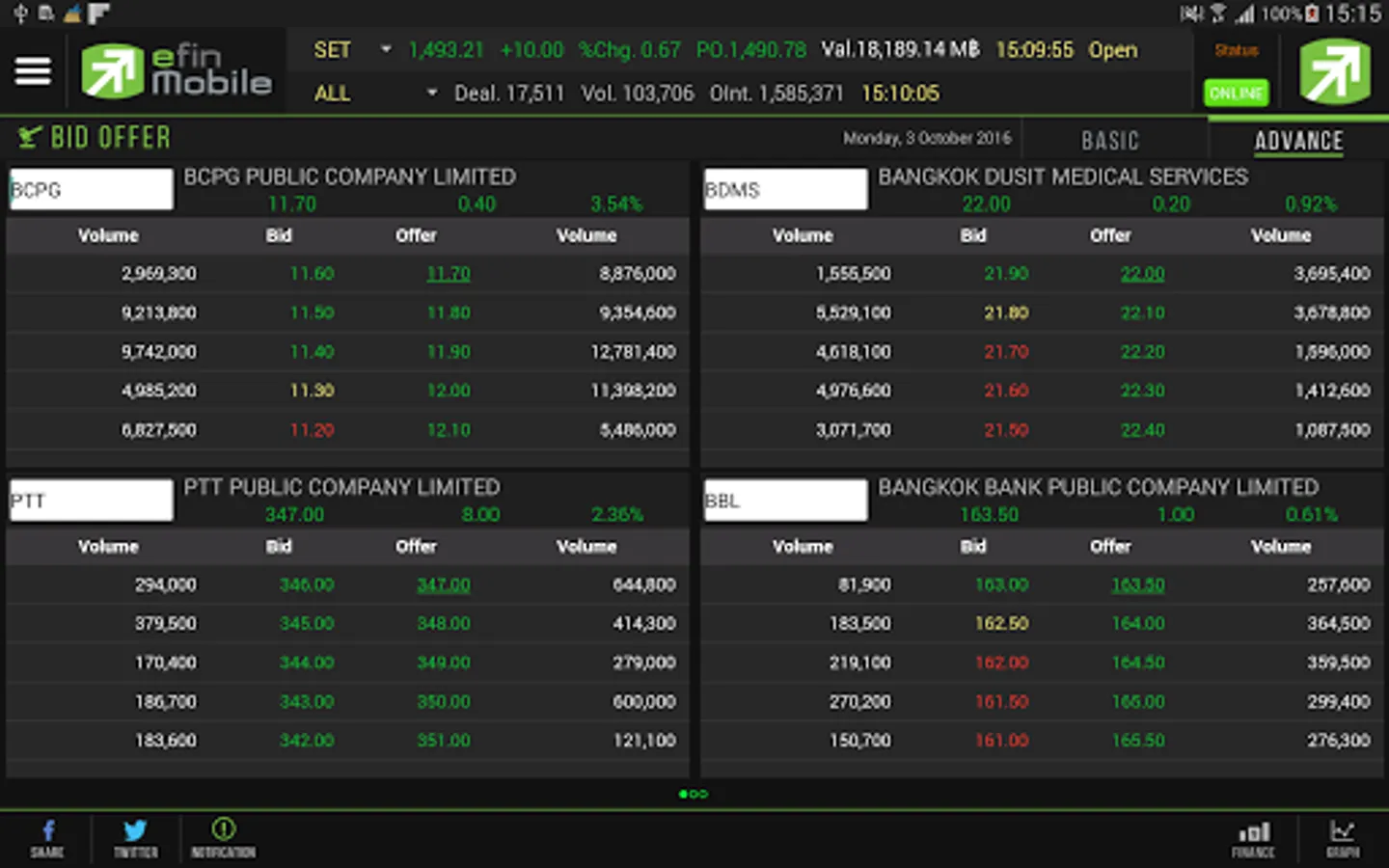The image size is (1389, 868).
Task: Tap the Bid column header in BCPG table
Action: coord(279,235)
